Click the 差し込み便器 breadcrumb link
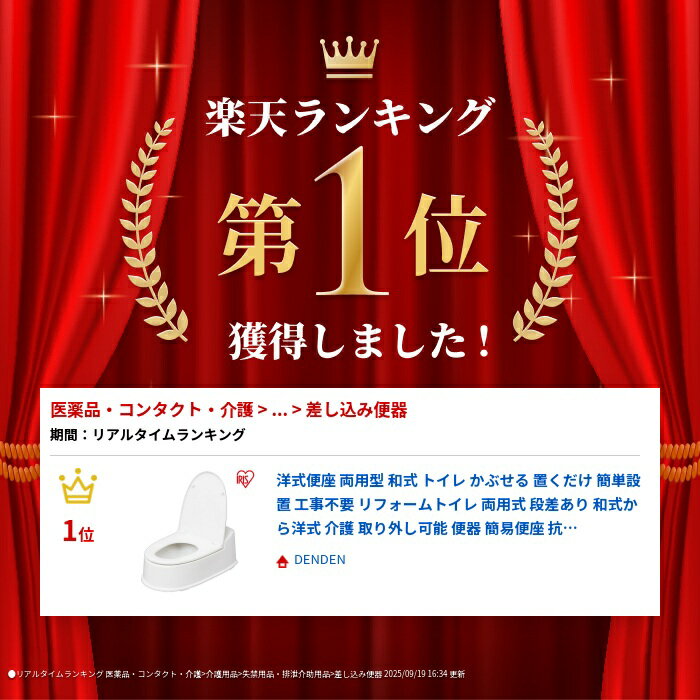This screenshot has width=700, height=700. [356, 410]
